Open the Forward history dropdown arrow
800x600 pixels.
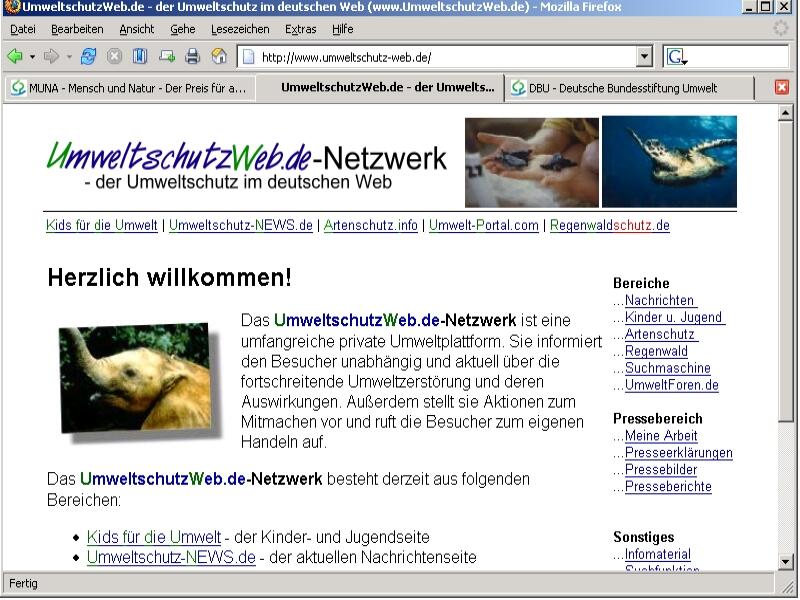pos(69,57)
